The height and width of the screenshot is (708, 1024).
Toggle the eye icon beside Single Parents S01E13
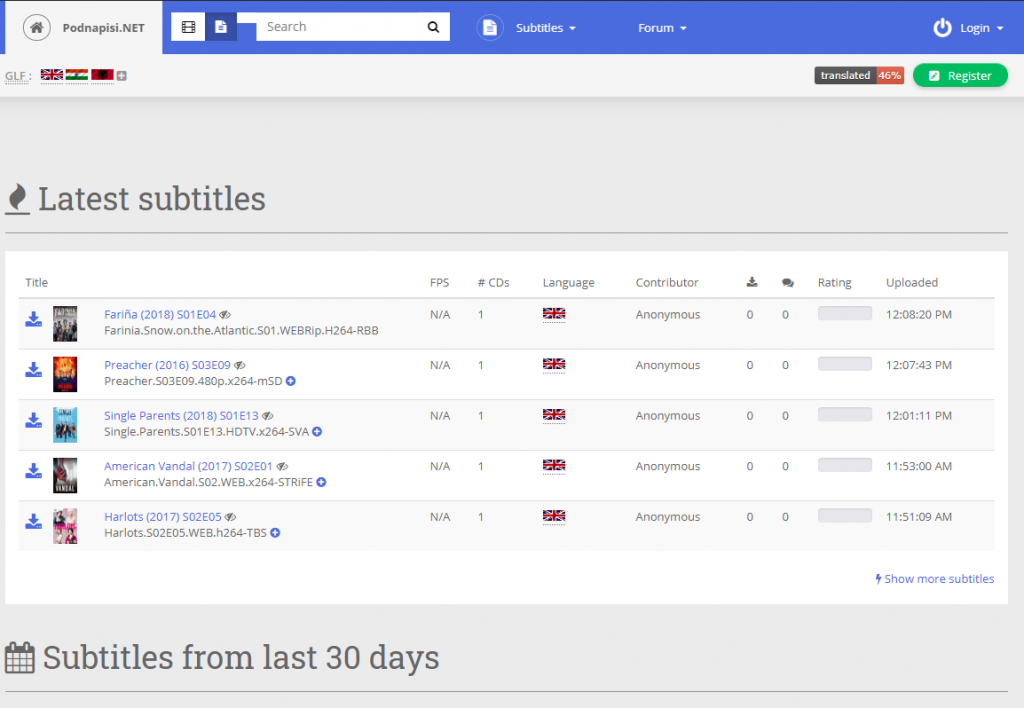(267, 416)
